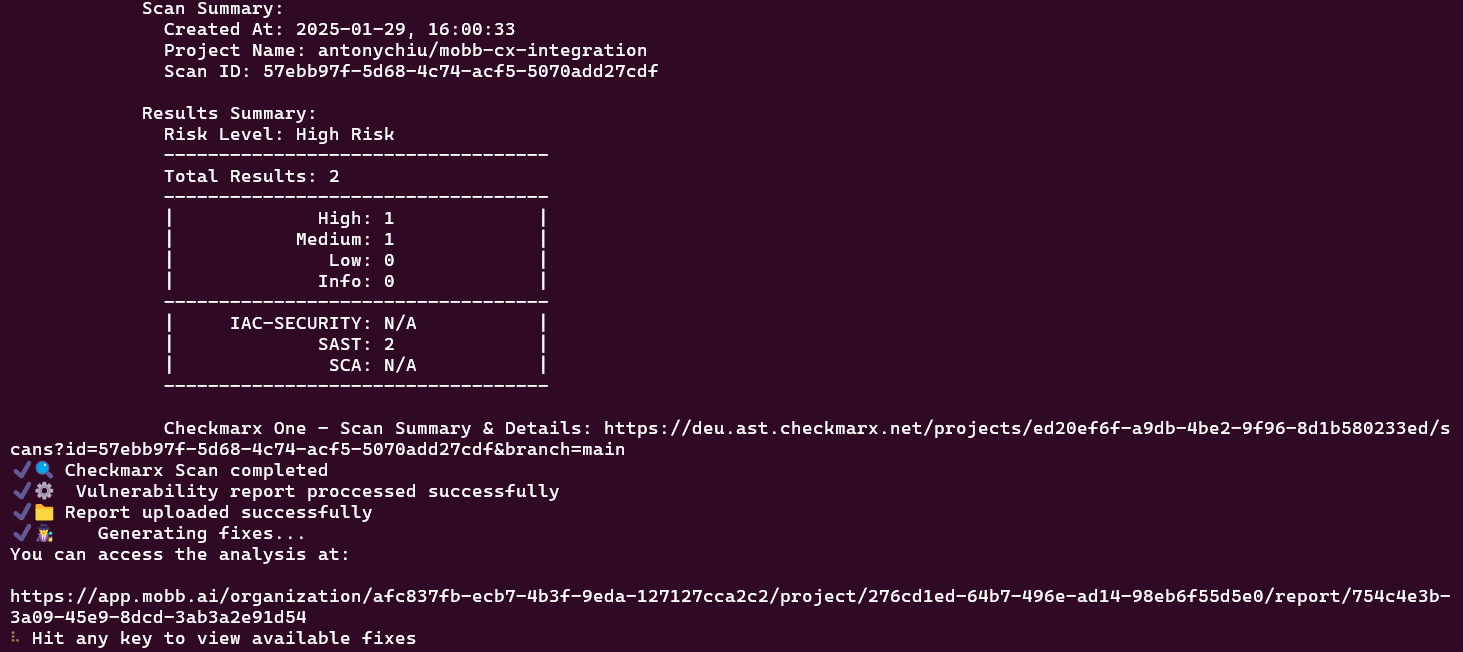This screenshot has height=652, width=1463.
Task: Click the magnifying glass icon beside Checkmarx Scan
Action: click(x=44, y=470)
